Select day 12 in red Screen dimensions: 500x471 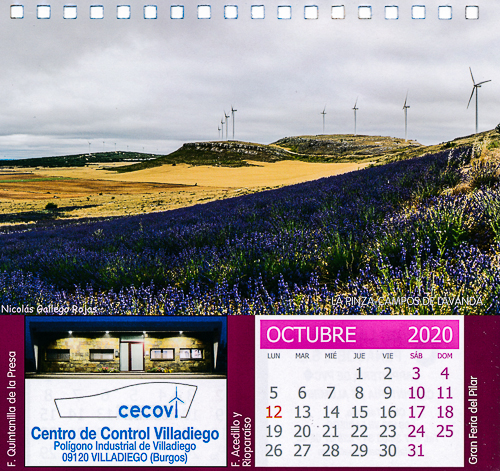(x=274, y=412)
